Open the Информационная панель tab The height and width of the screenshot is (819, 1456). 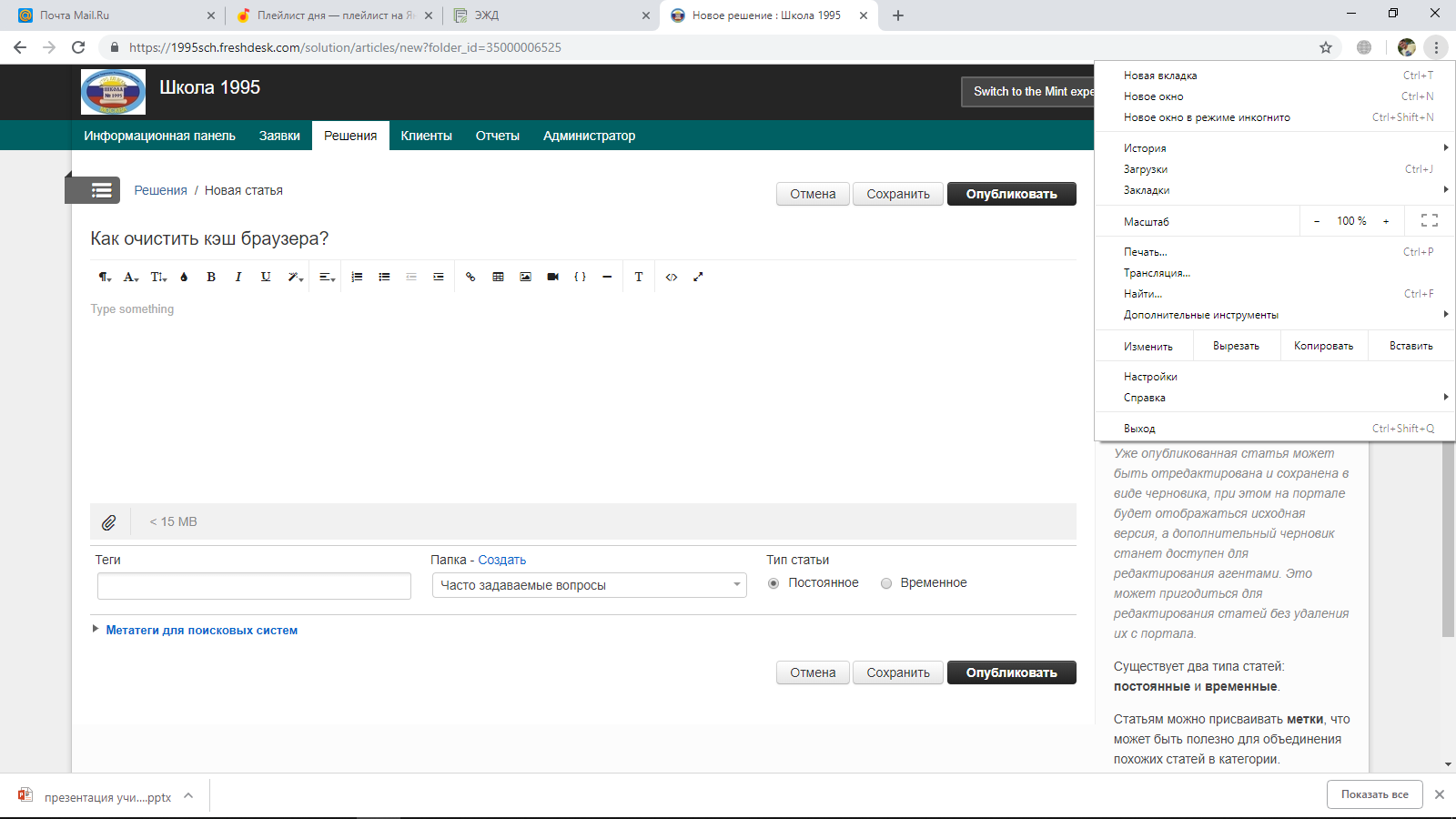(x=159, y=136)
